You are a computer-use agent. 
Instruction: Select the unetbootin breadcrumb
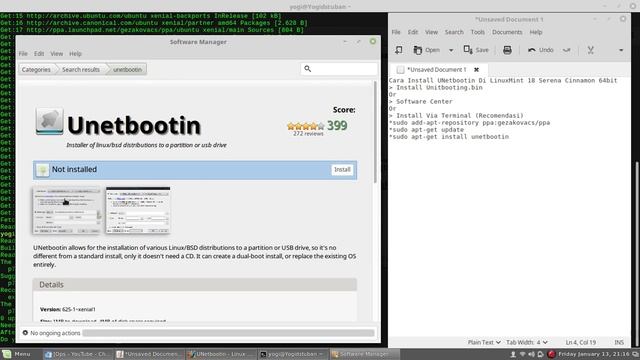(127, 69)
